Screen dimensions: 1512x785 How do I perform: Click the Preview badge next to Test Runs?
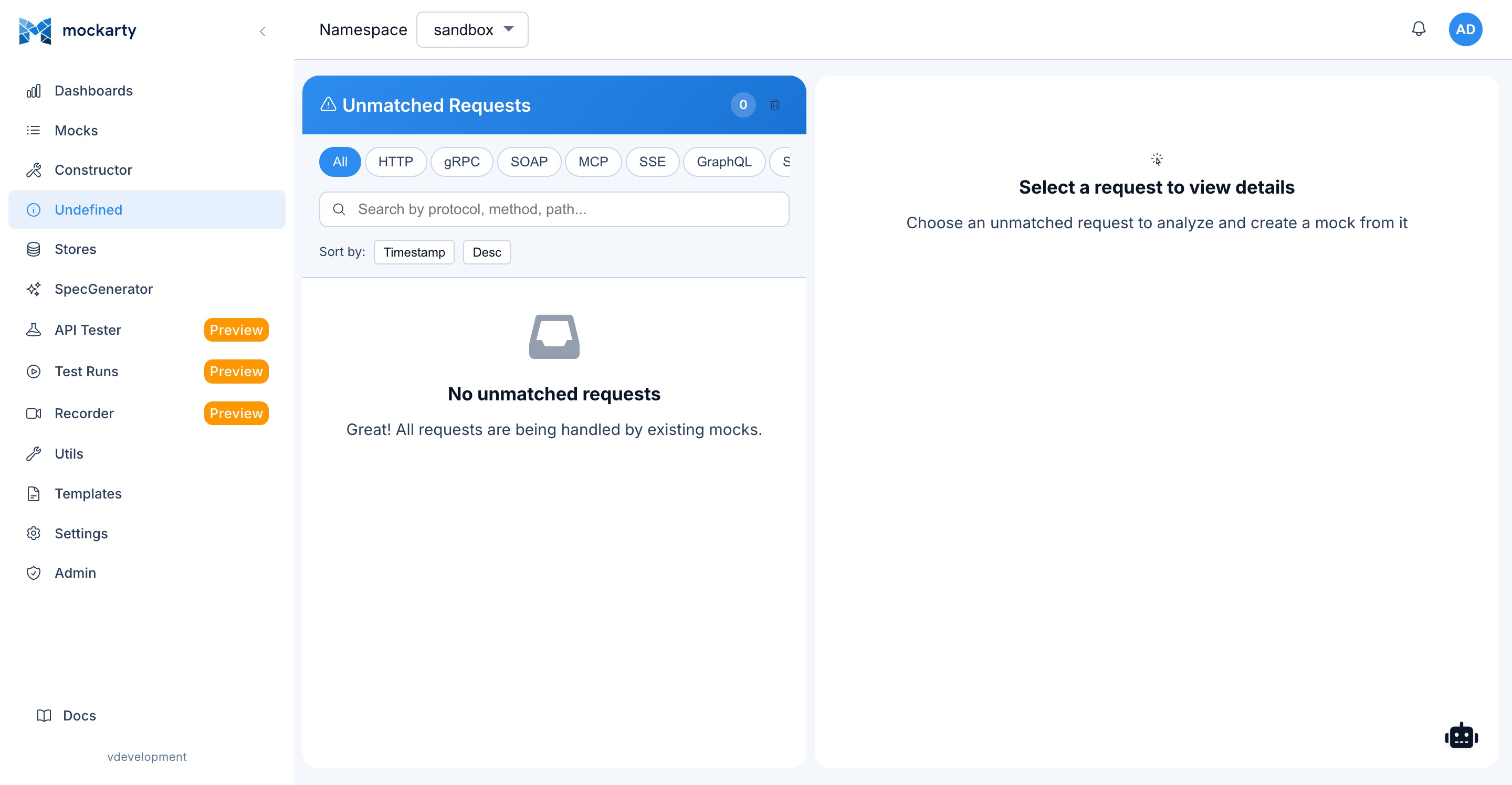pyautogui.click(x=236, y=372)
